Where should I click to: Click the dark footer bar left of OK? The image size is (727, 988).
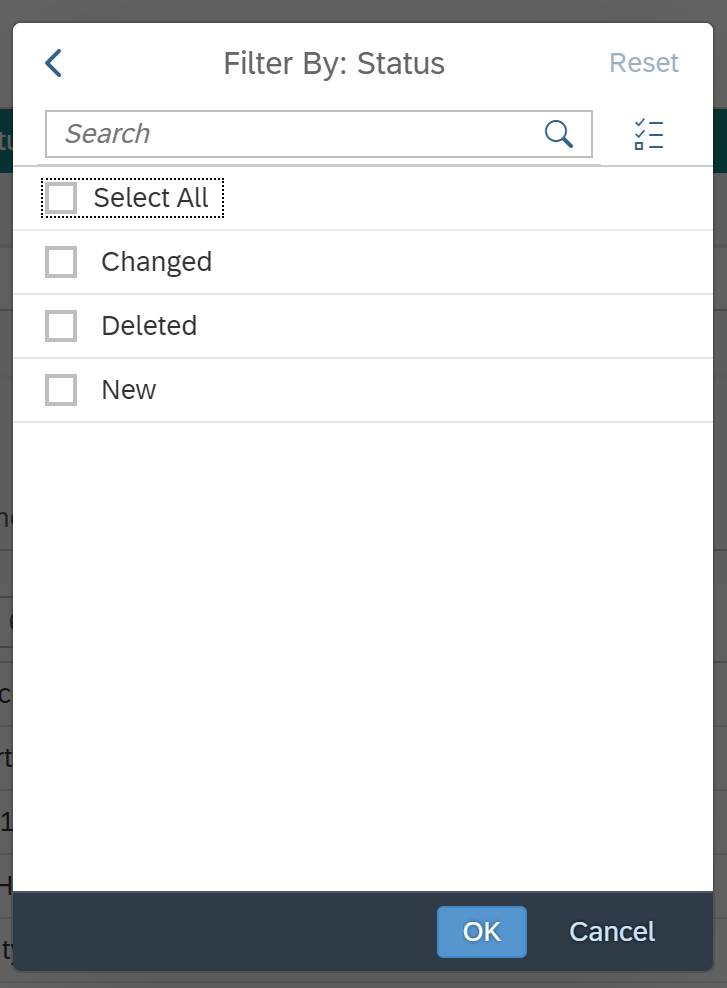click(224, 931)
